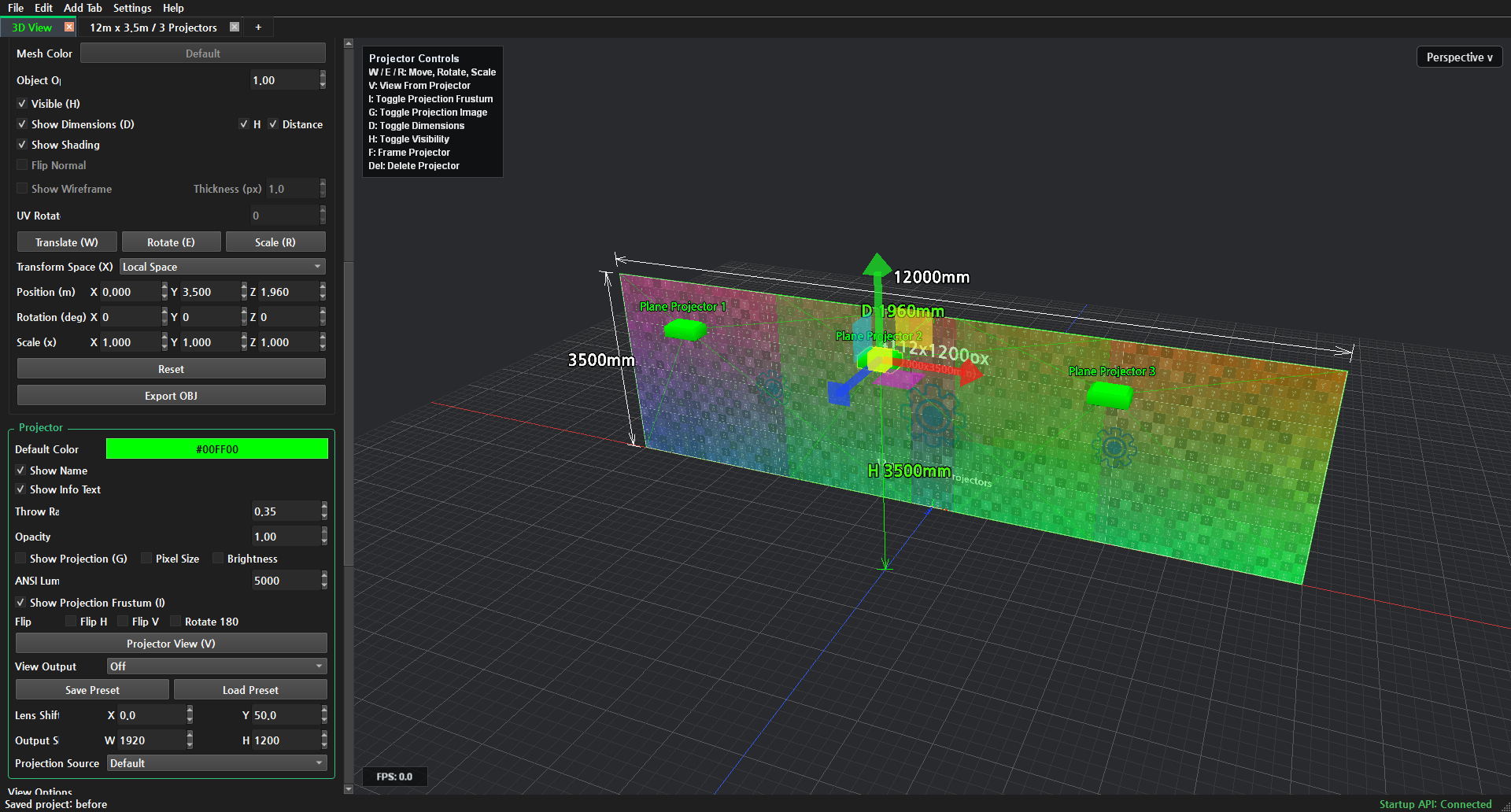1511x812 pixels.
Task: Click the Scale (R) button
Action: (x=275, y=242)
